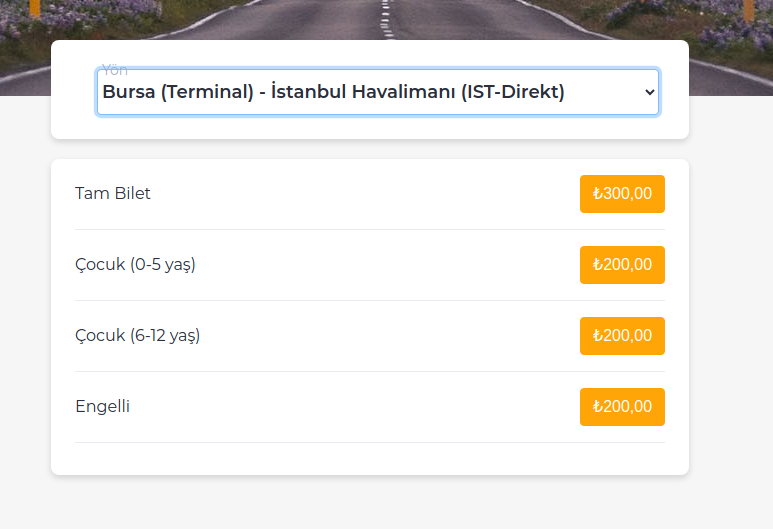
Task: Select the Çocuk (0-5 yaş) label
Action: (135, 265)
